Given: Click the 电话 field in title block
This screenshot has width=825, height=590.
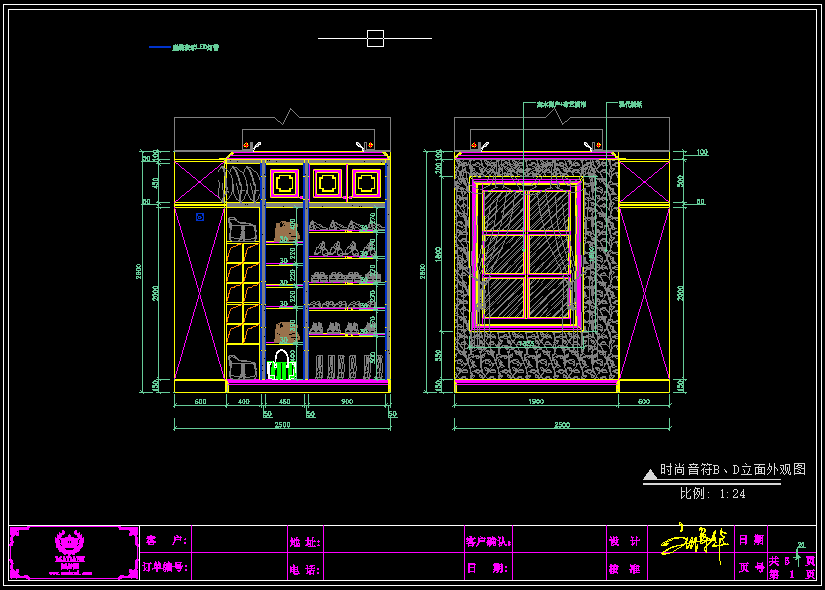Looking at the screenshot, I should [392, 568].
